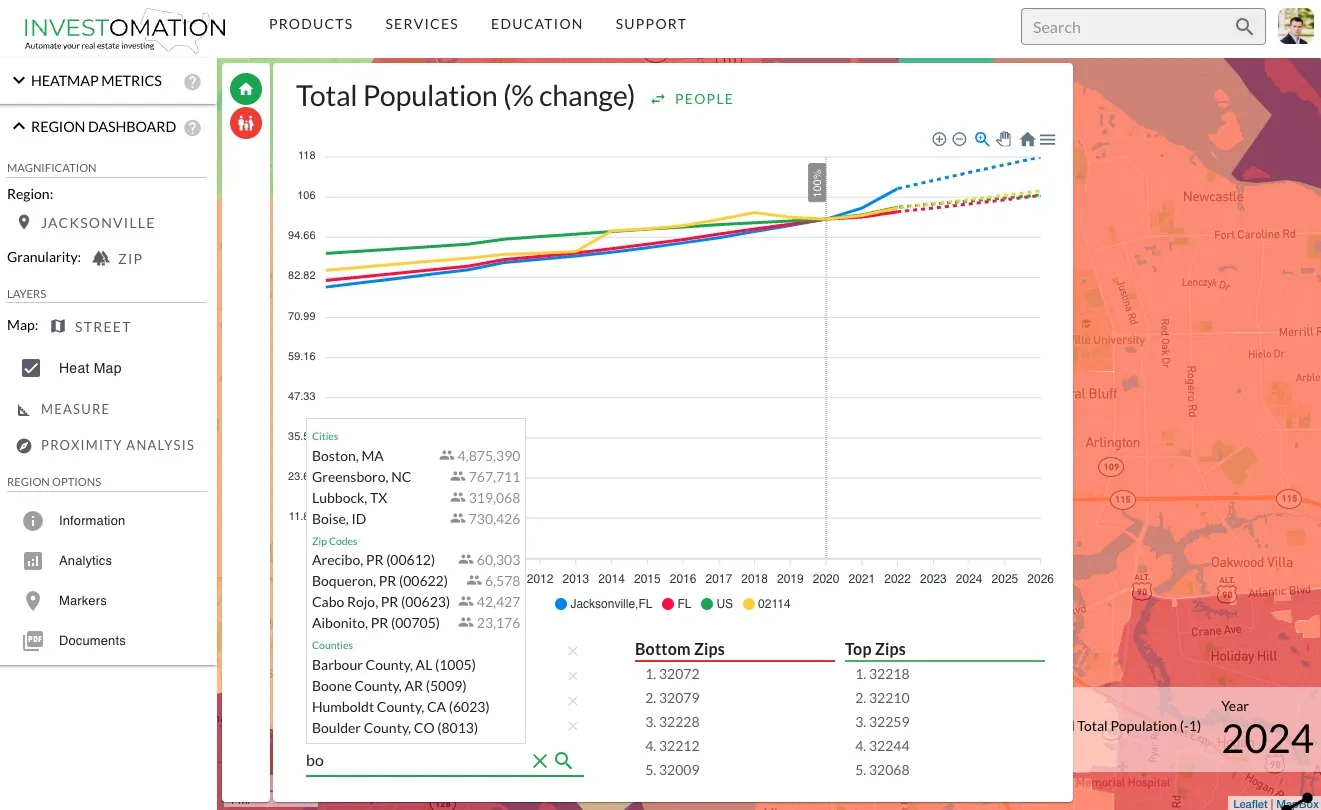1321x810 pixels.
Task: Select the chart pan hand tool
Action: click(1004, 140)
